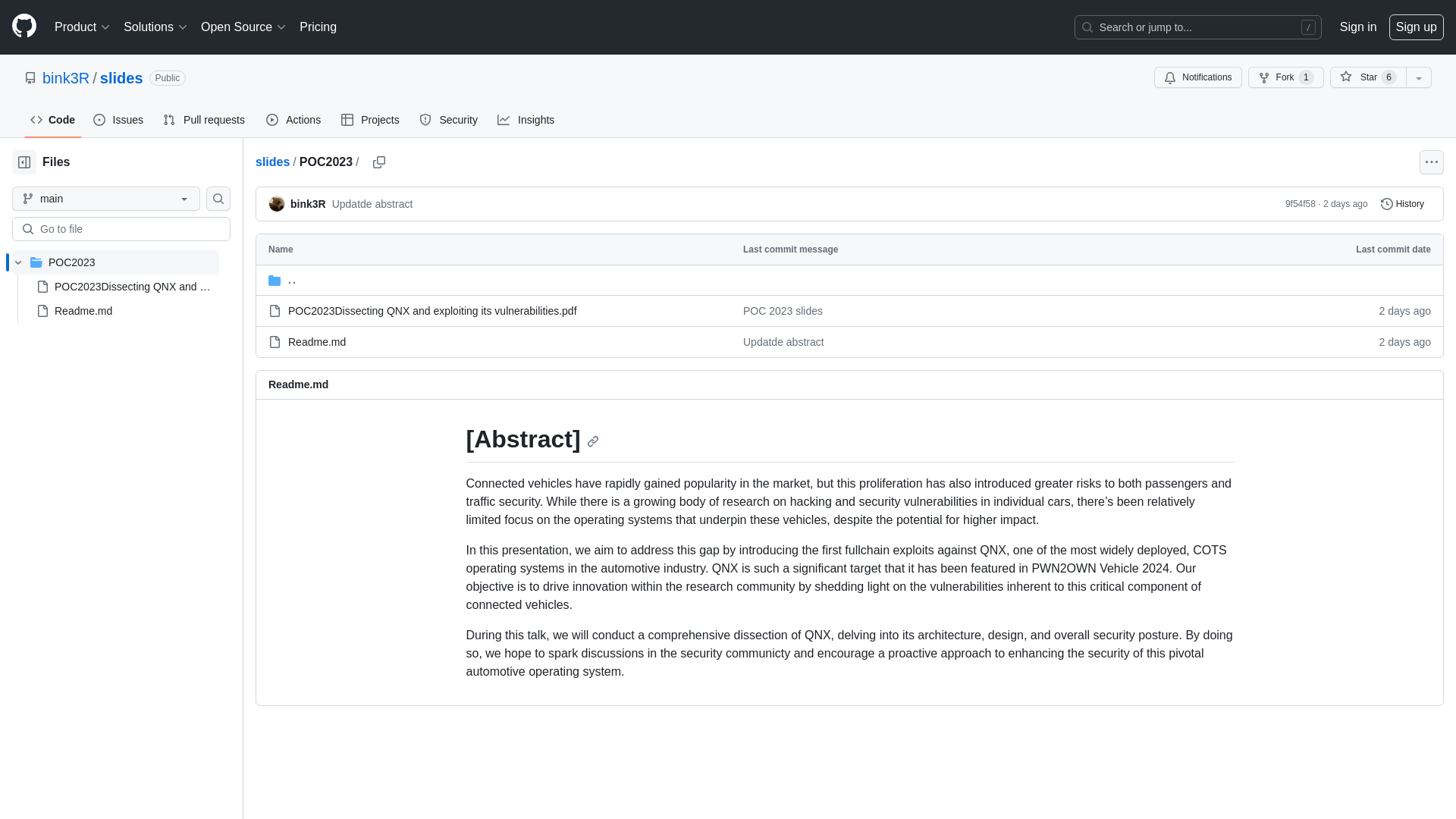The width and height of the screenshot is (1456, 819).
Task: Click the repository icon next to bink3R
Action: [30, 78]
